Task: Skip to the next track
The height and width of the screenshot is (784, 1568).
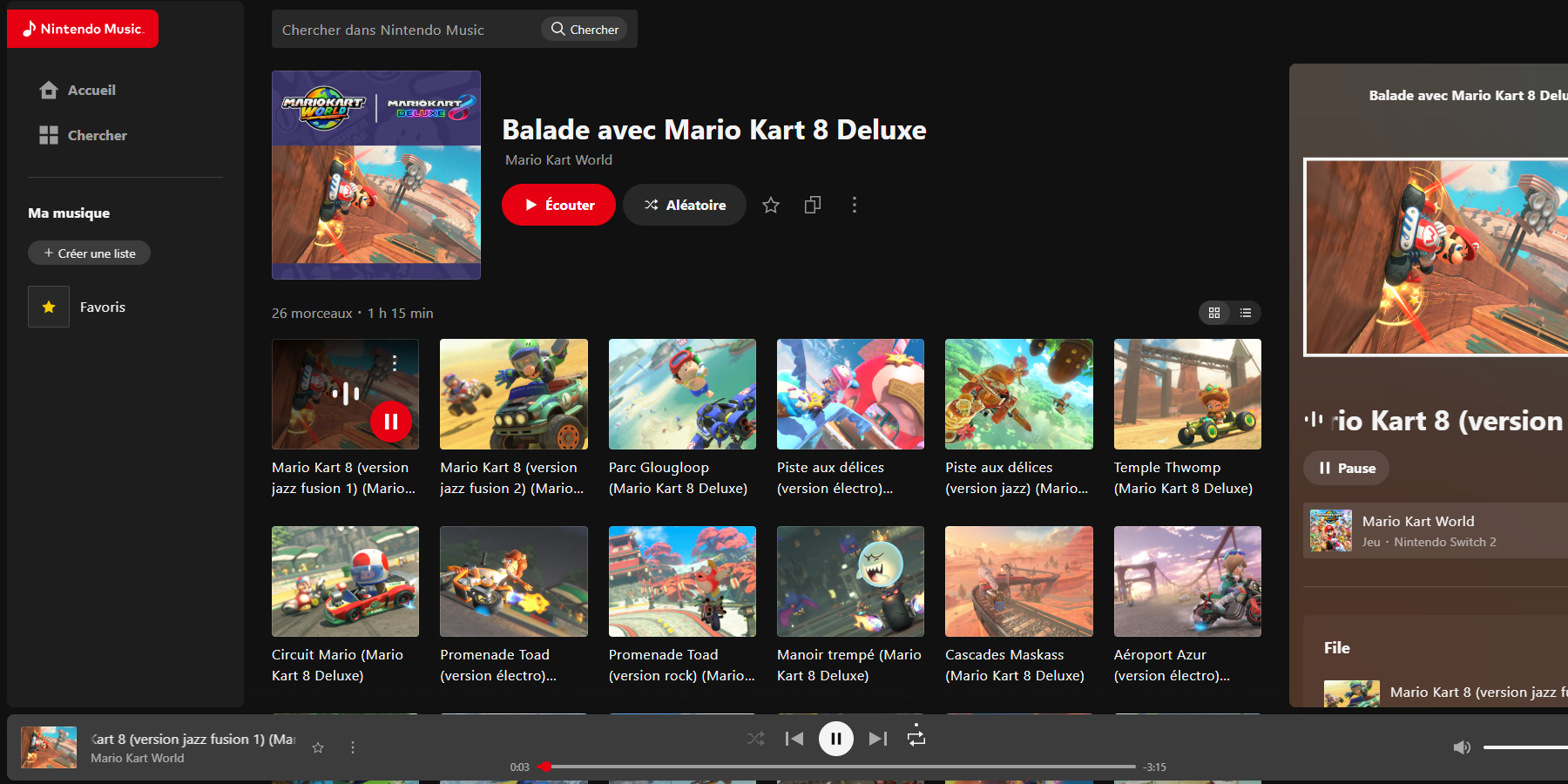Action: click(878, 739)
